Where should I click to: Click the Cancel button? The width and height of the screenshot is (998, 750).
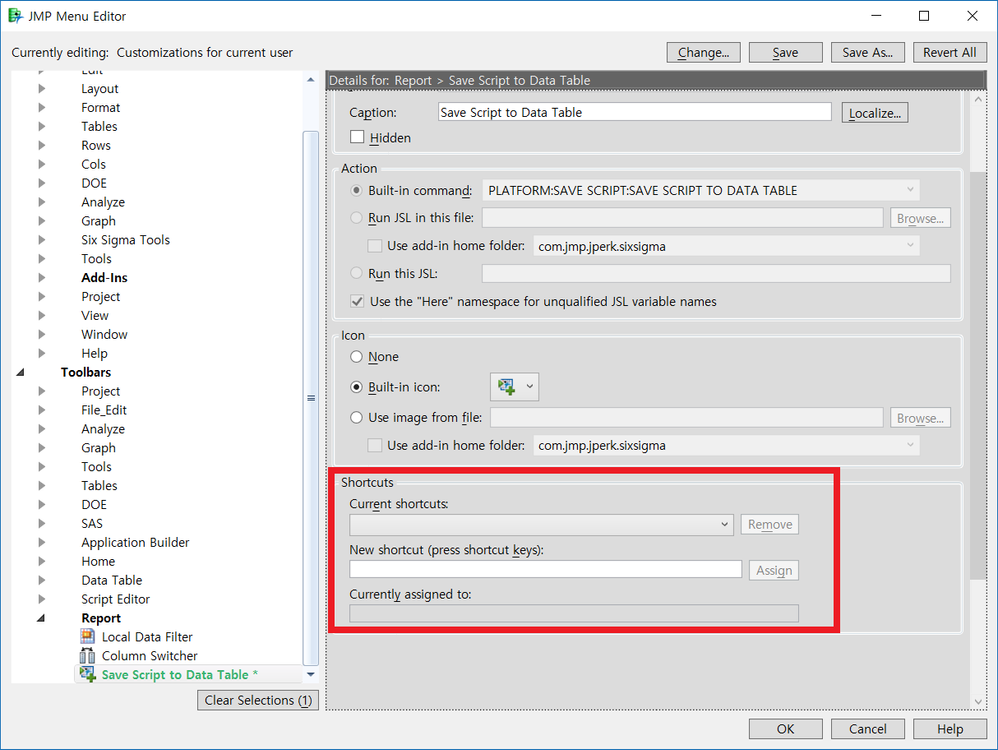click(x=868, y=728)
